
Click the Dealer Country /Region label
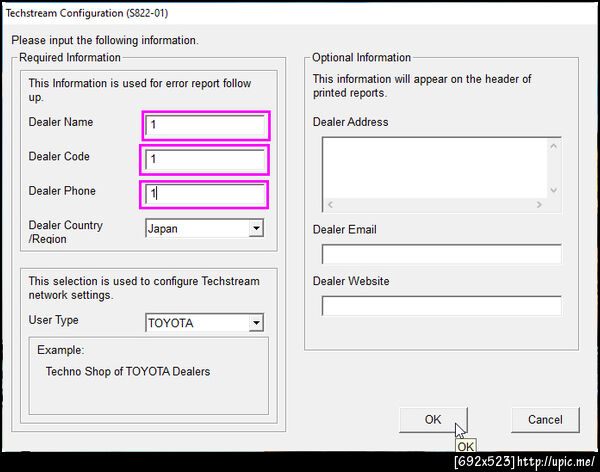65,232
